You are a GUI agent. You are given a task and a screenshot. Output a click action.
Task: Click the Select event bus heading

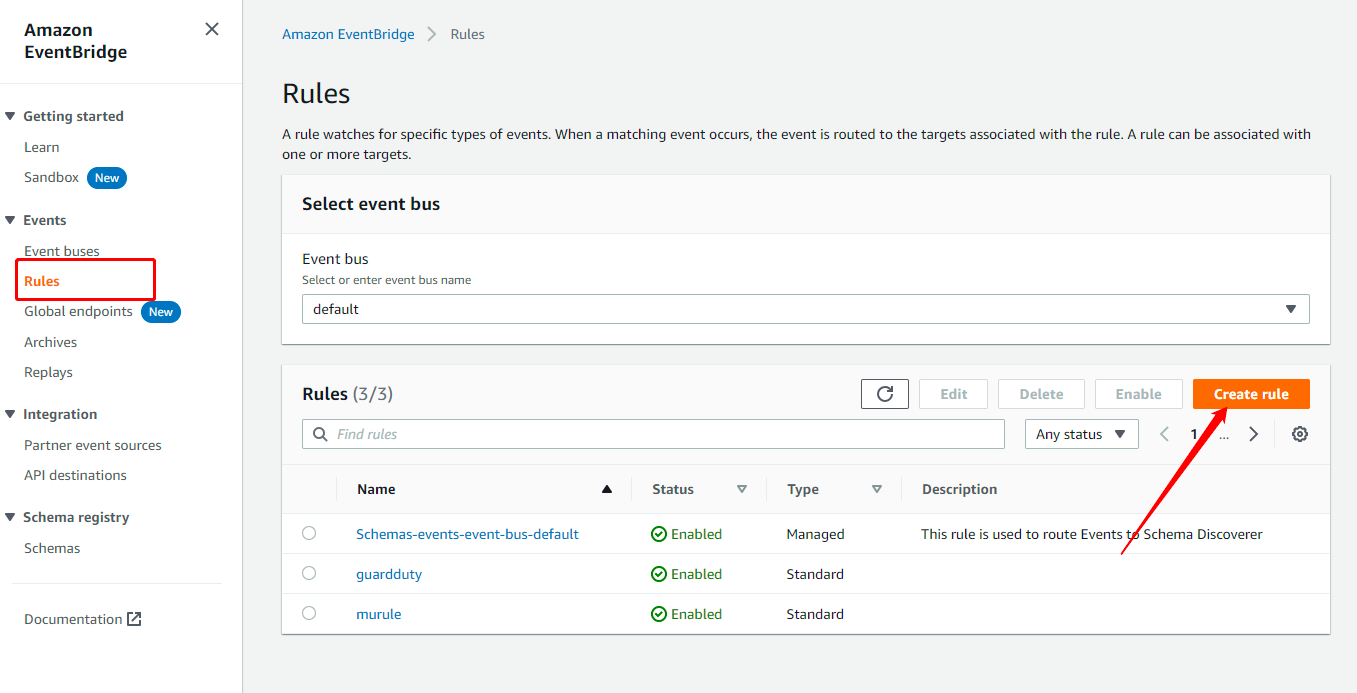point(371,204)
